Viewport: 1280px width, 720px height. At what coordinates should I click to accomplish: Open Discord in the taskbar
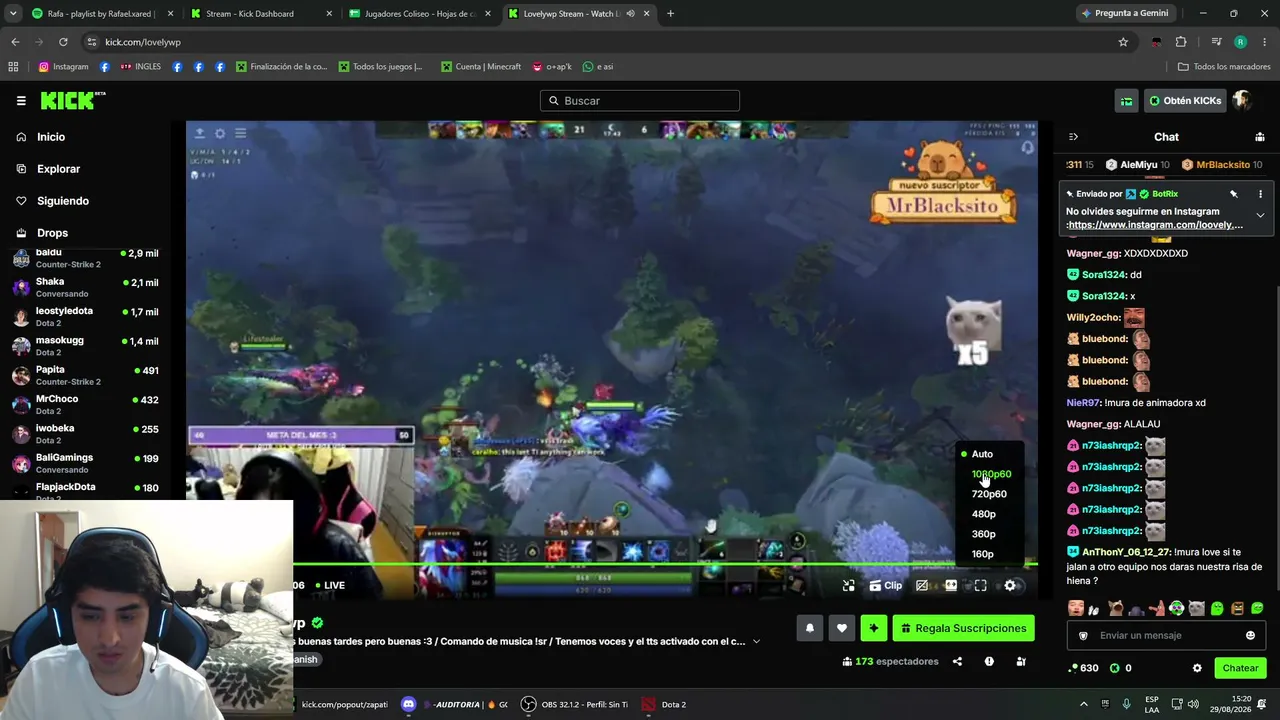(408, 704)
